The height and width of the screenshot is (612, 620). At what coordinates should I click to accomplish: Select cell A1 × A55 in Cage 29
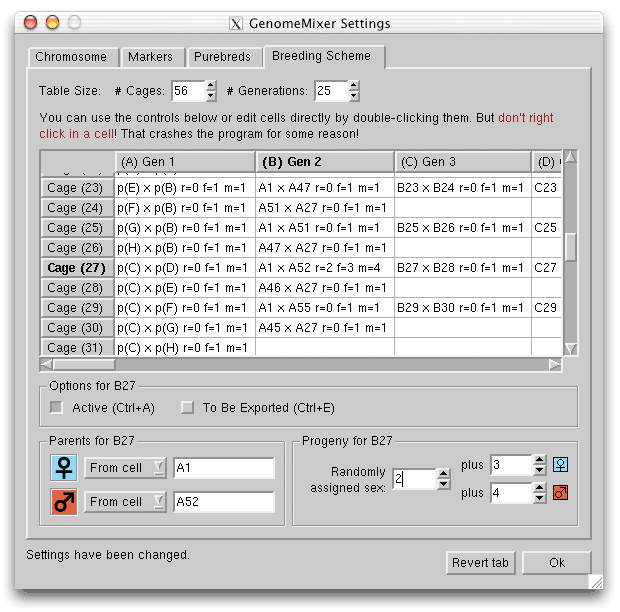pos(325,308)
